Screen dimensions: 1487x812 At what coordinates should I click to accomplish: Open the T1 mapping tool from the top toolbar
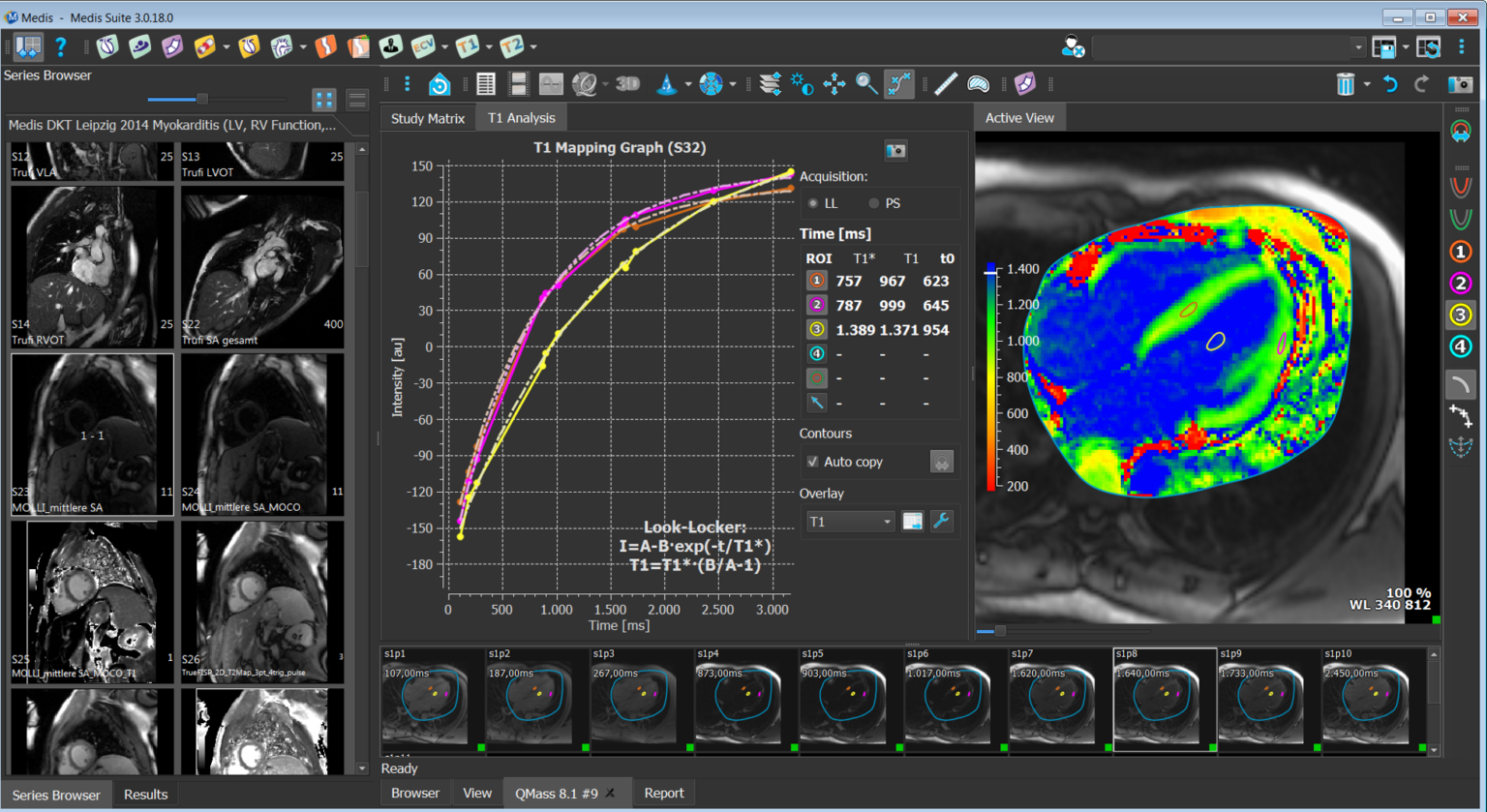[468, 46]
